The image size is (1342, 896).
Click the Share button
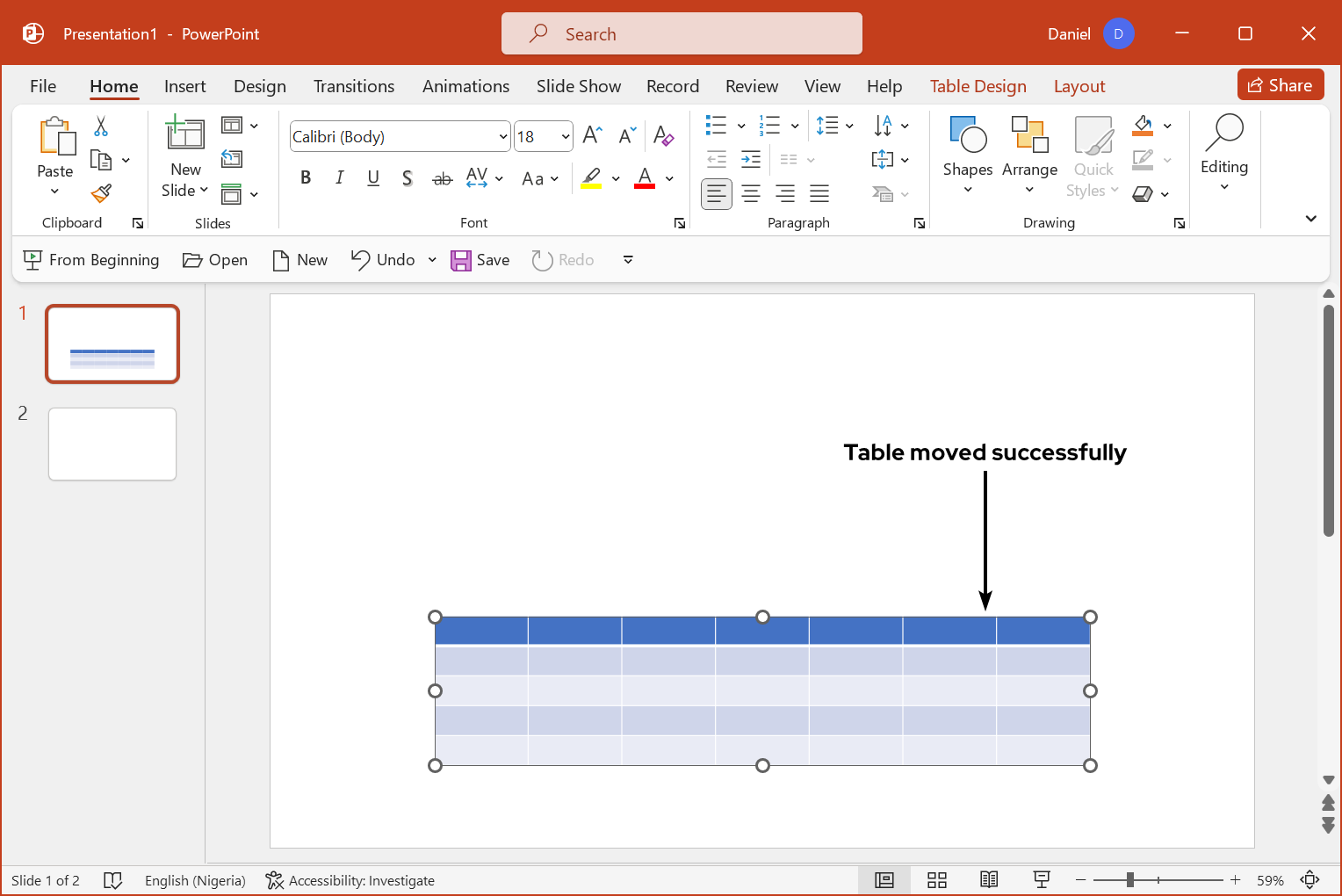(x=1281, y=85)
